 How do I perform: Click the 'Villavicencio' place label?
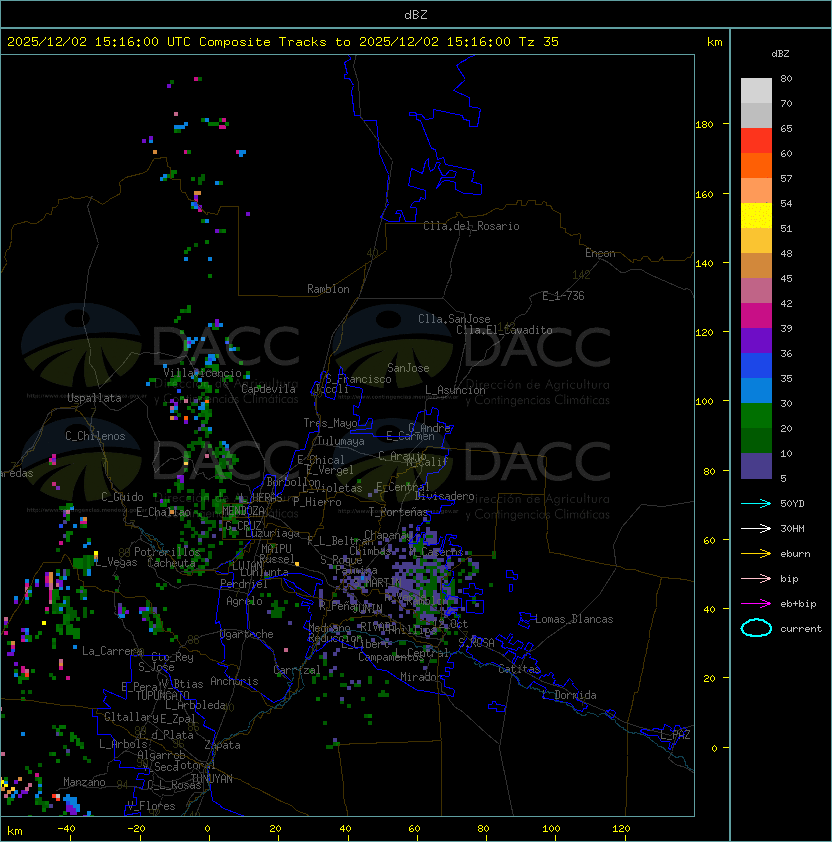coord(202,373)
